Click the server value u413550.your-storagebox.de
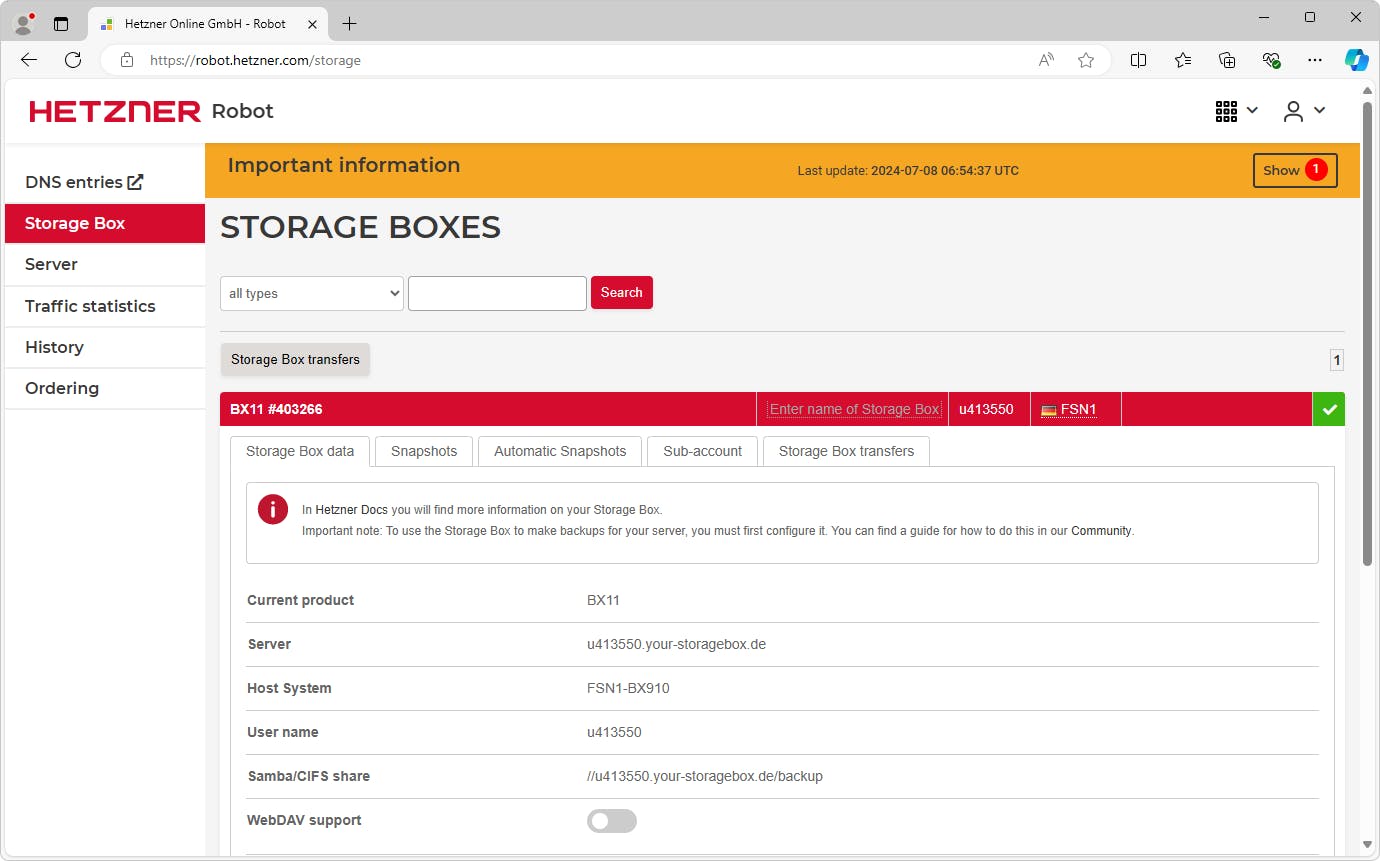1380x861 pixels. tap(676, 644)
